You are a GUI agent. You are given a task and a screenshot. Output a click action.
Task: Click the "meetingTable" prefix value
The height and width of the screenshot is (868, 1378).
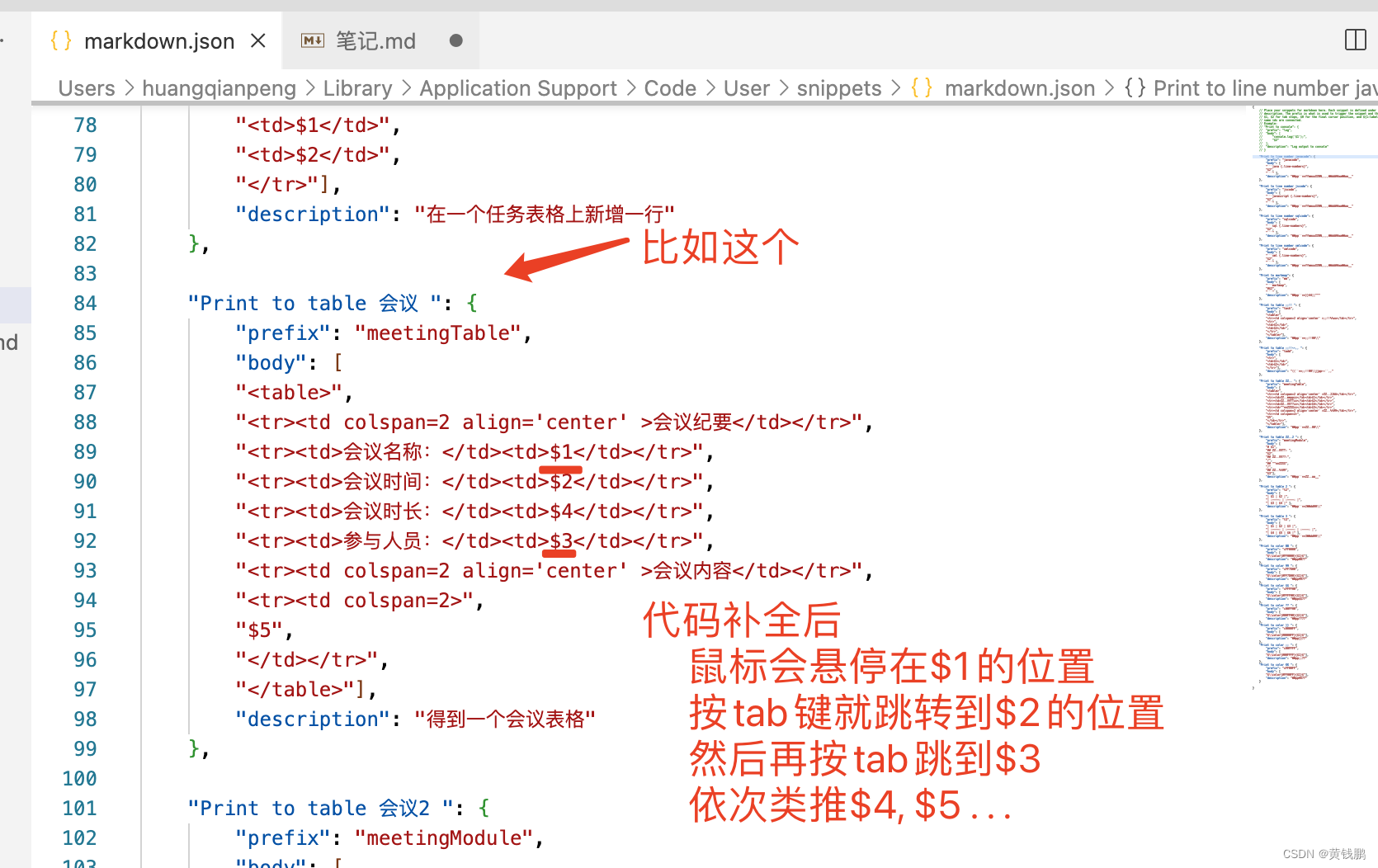pos(437,333)
